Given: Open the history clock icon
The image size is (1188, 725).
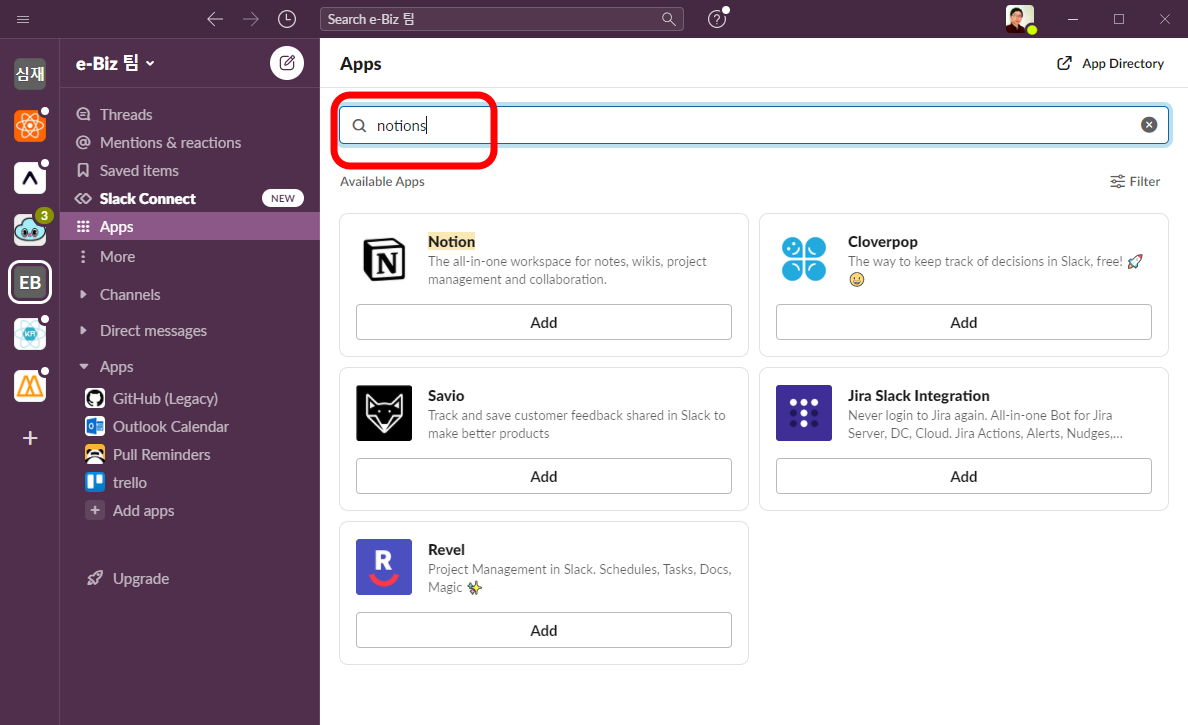Looking at the screenshot, I should [286, 19].
